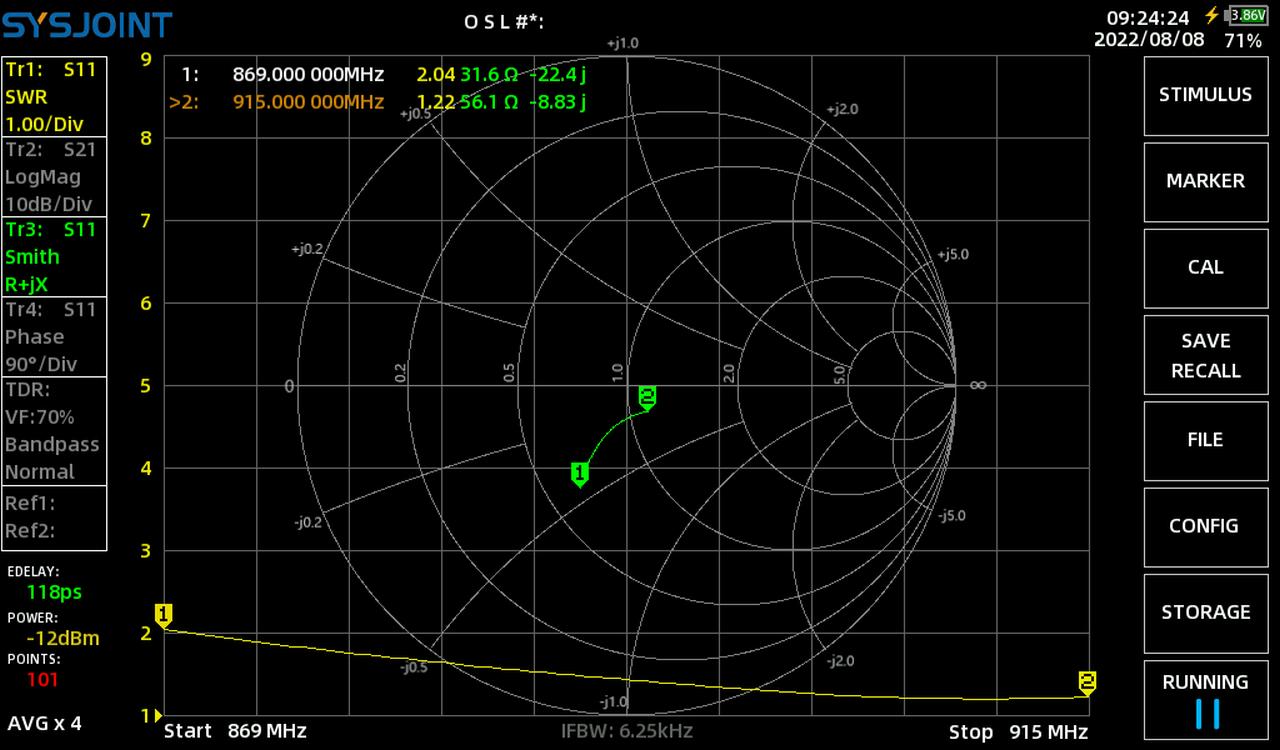1280x750 pixels.
Task: Open the Ref1/Ref2 reference box
Action: point(54,518)
